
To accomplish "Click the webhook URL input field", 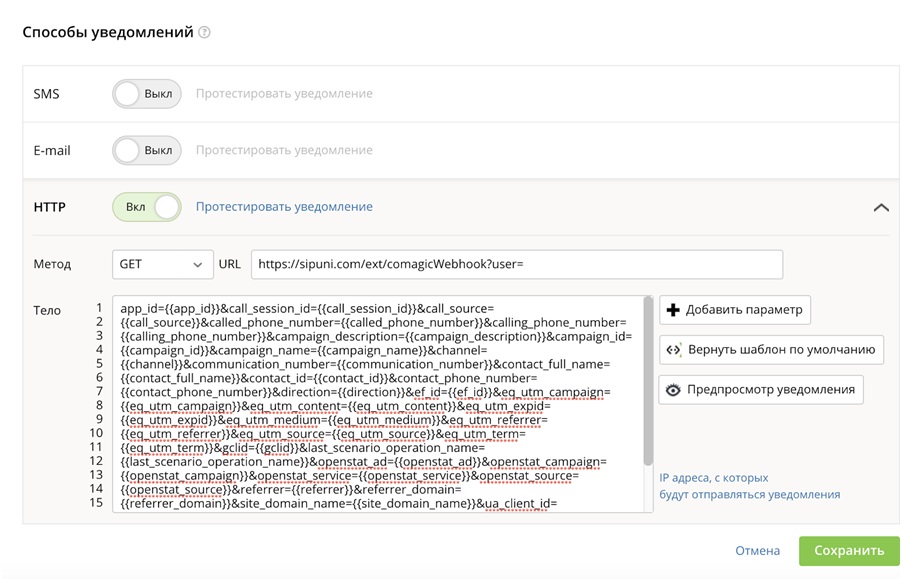I will click(x=517, y=265).
